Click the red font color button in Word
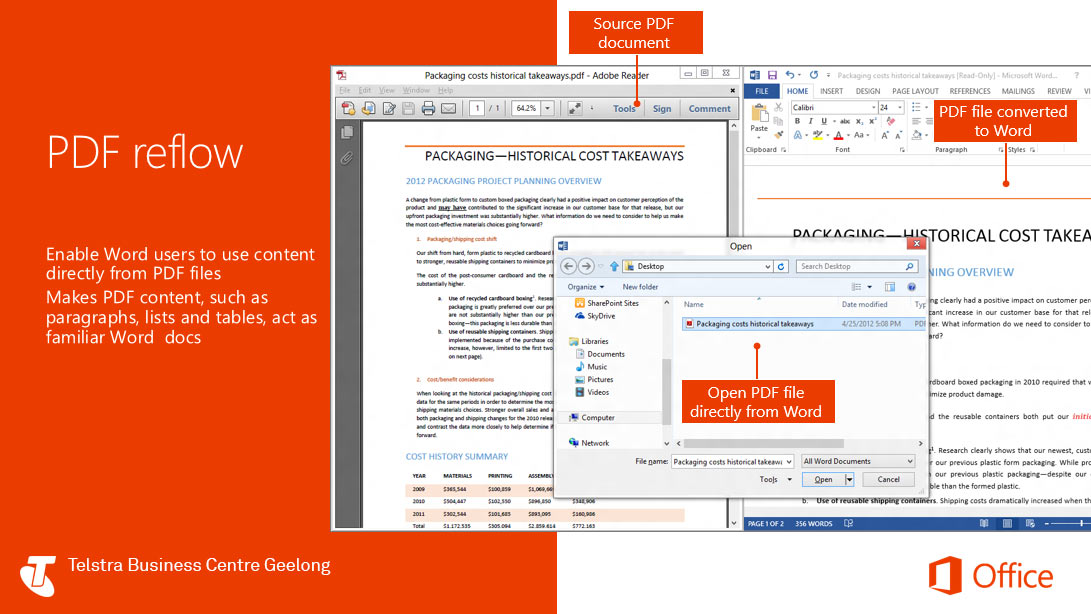1091x614 pixels. [x=838, y=135]
